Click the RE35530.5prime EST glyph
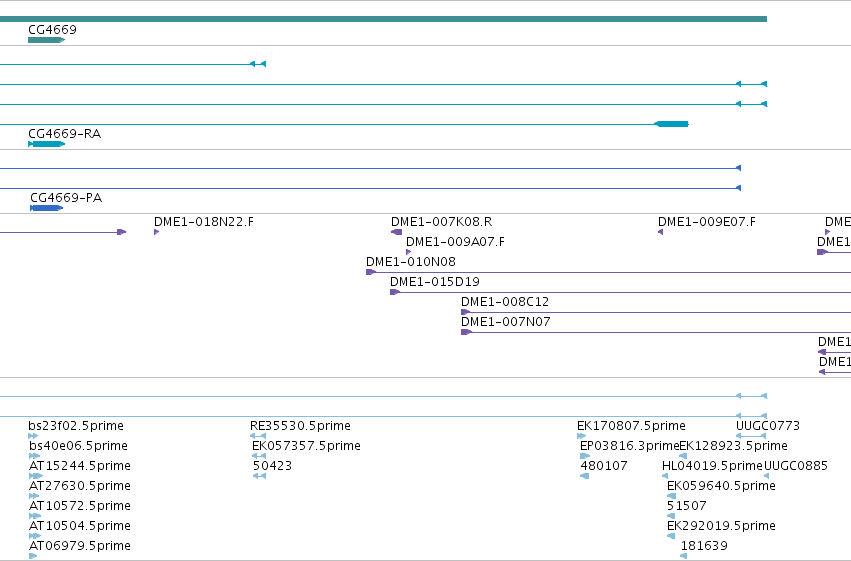This screenshot has height=561, width=851. [x=258, y=436]
